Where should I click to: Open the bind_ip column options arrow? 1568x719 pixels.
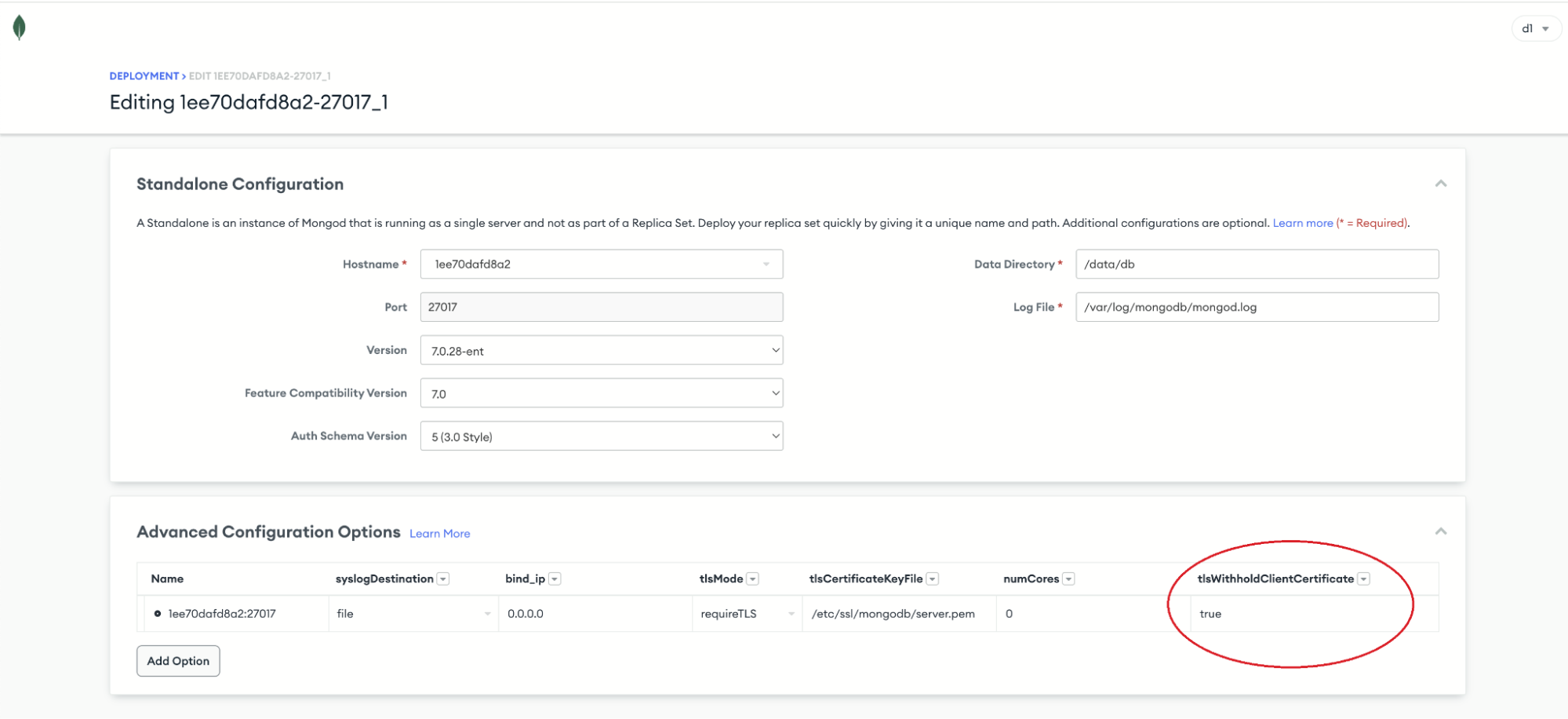point(555,579)
